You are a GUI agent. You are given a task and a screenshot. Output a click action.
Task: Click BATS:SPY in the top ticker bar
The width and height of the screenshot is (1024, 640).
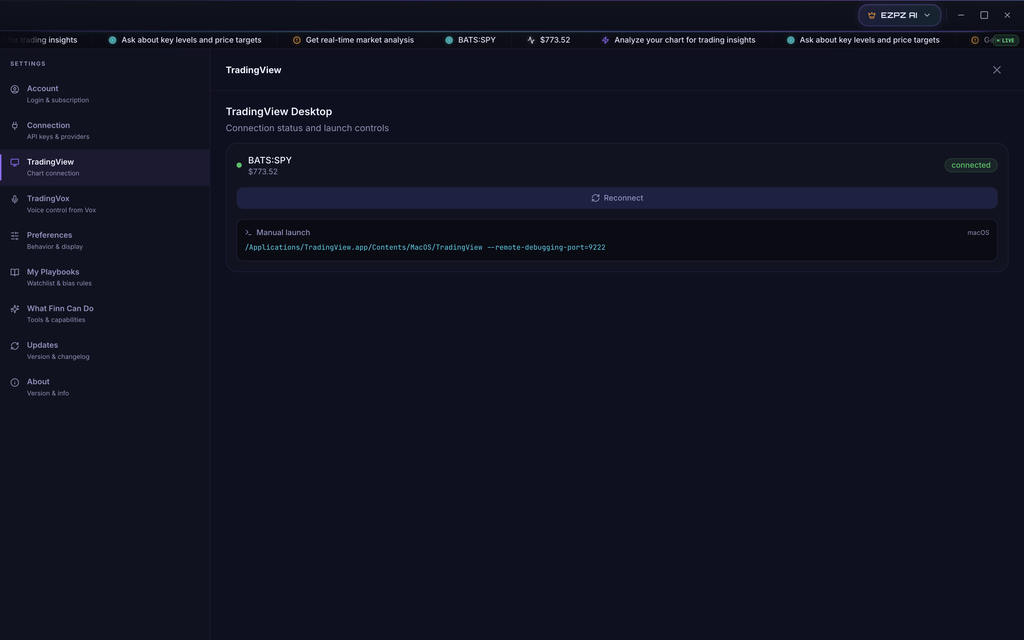click(x=477, y=40)
